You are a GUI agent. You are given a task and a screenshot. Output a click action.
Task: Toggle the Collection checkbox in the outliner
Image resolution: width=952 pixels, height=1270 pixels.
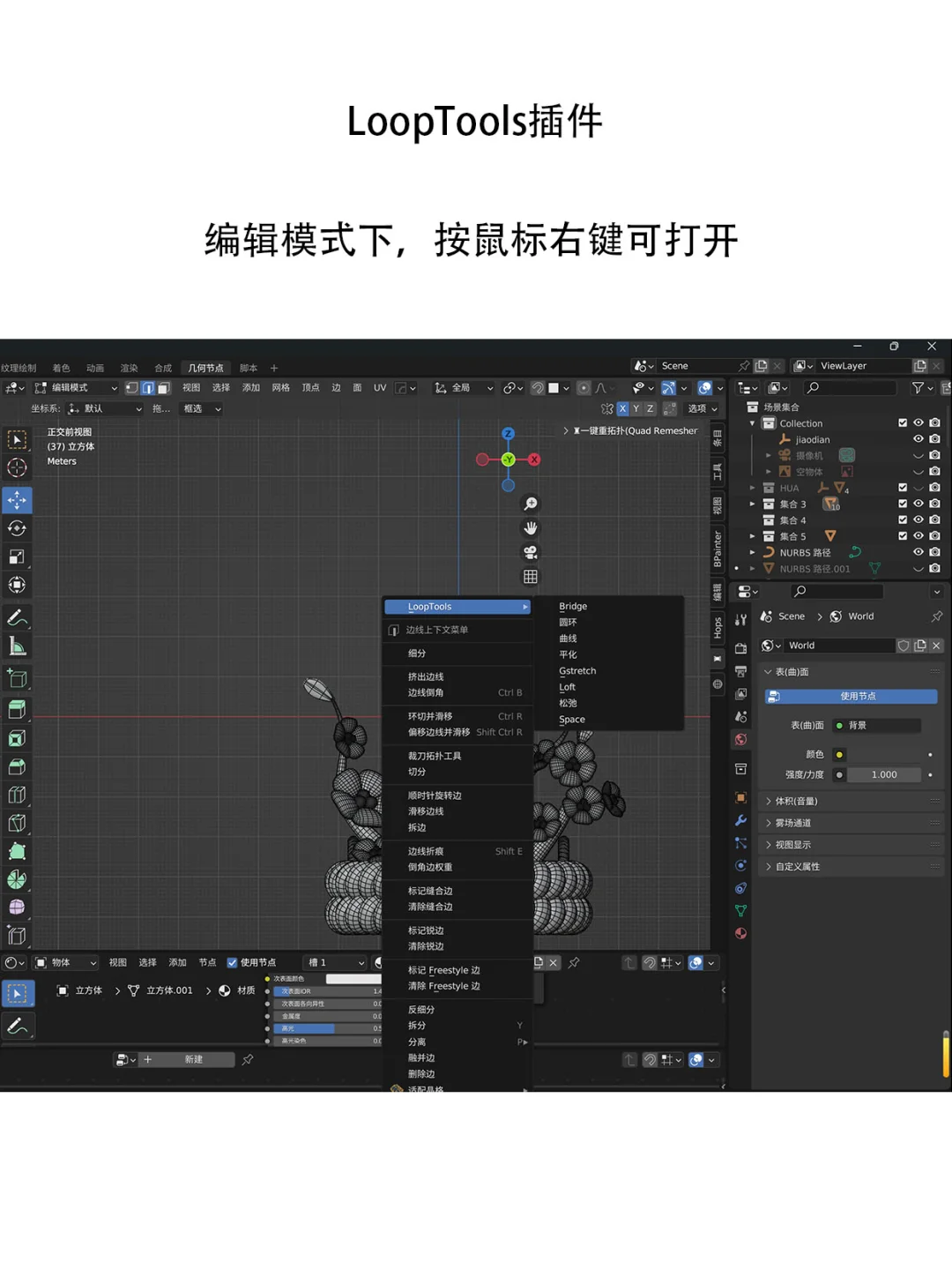(x=903, y=423)
